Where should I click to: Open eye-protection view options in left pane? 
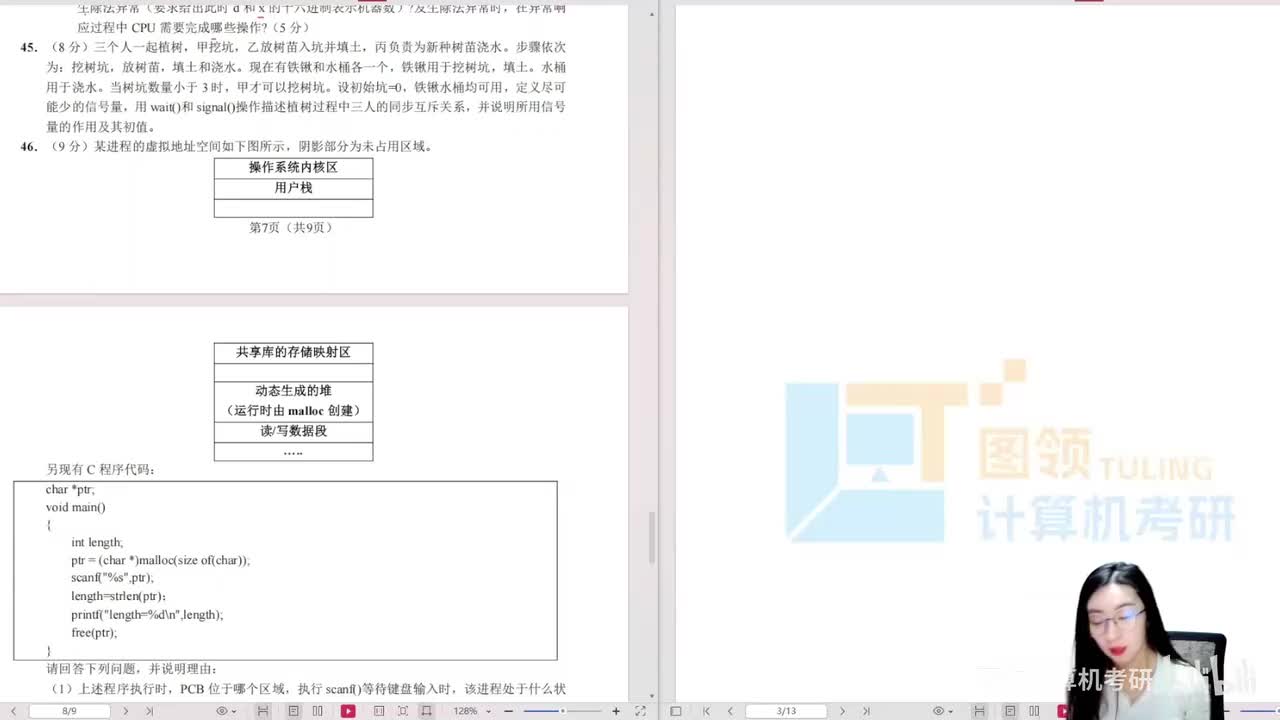click(x=227, y=711)
